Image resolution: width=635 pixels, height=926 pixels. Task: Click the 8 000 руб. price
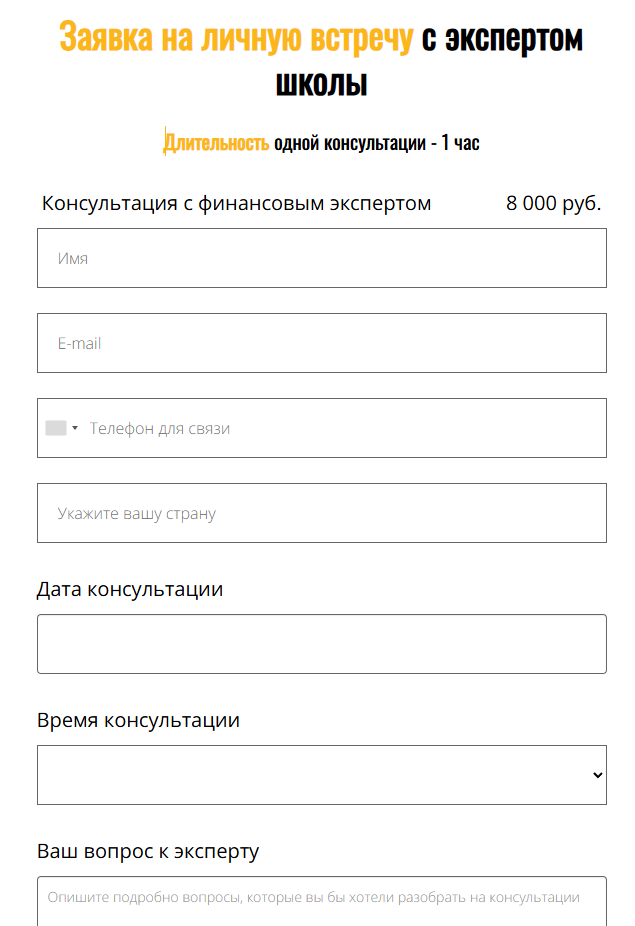pyautogui.click(x=553, y=204)
